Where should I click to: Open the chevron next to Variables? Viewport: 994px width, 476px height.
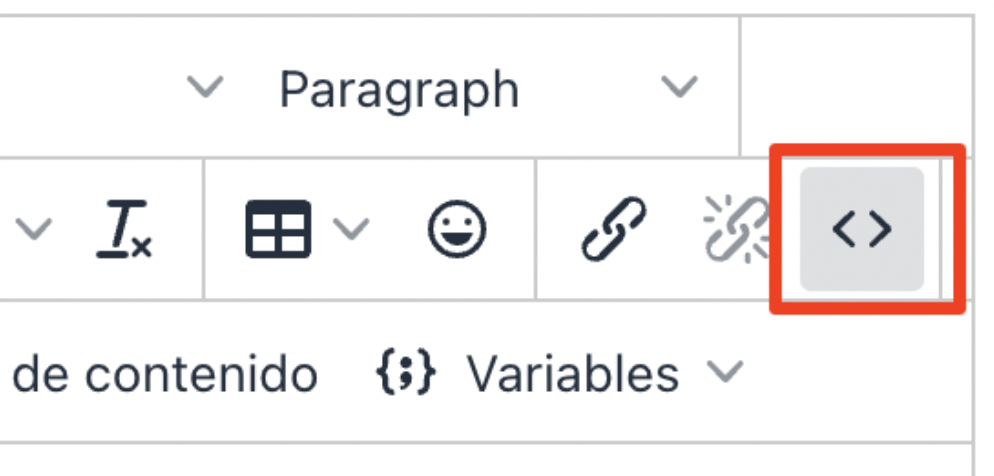pyautogui.click(x=724, y=374)
